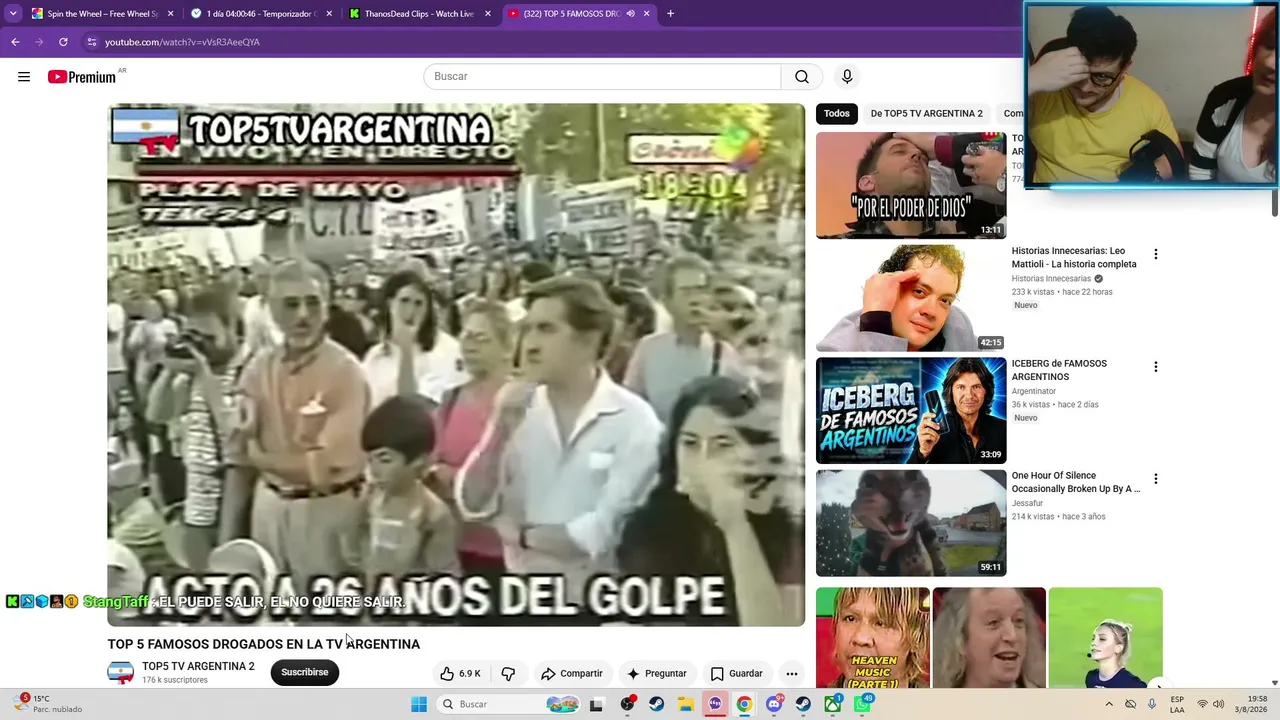Reload the YouTube page
Viewport: 1280px width, 720px height.
63,42
